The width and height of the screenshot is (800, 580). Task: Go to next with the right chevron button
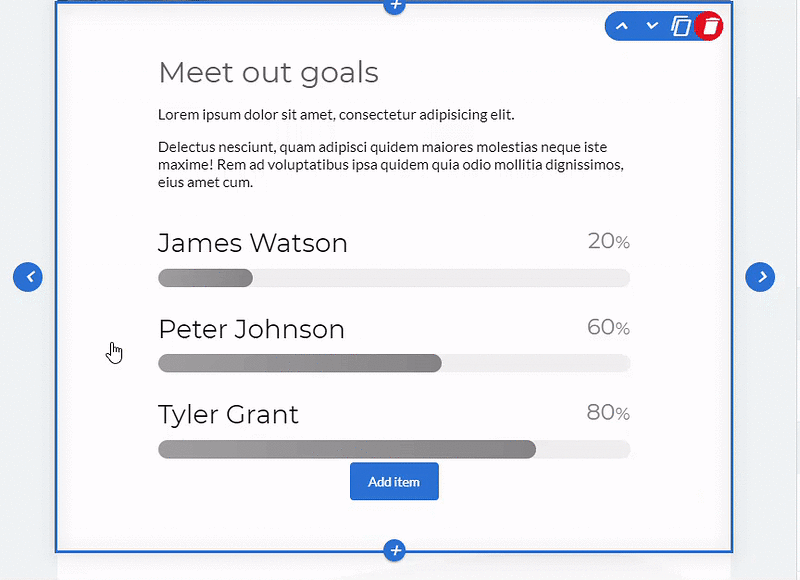[x=760, y=277]
